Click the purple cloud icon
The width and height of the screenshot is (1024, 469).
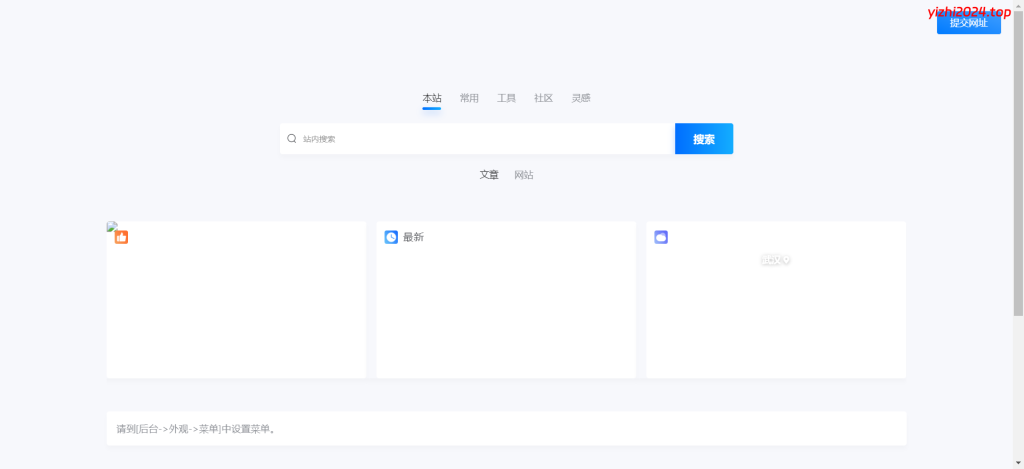pyautogui.click(x=661, y=237)
